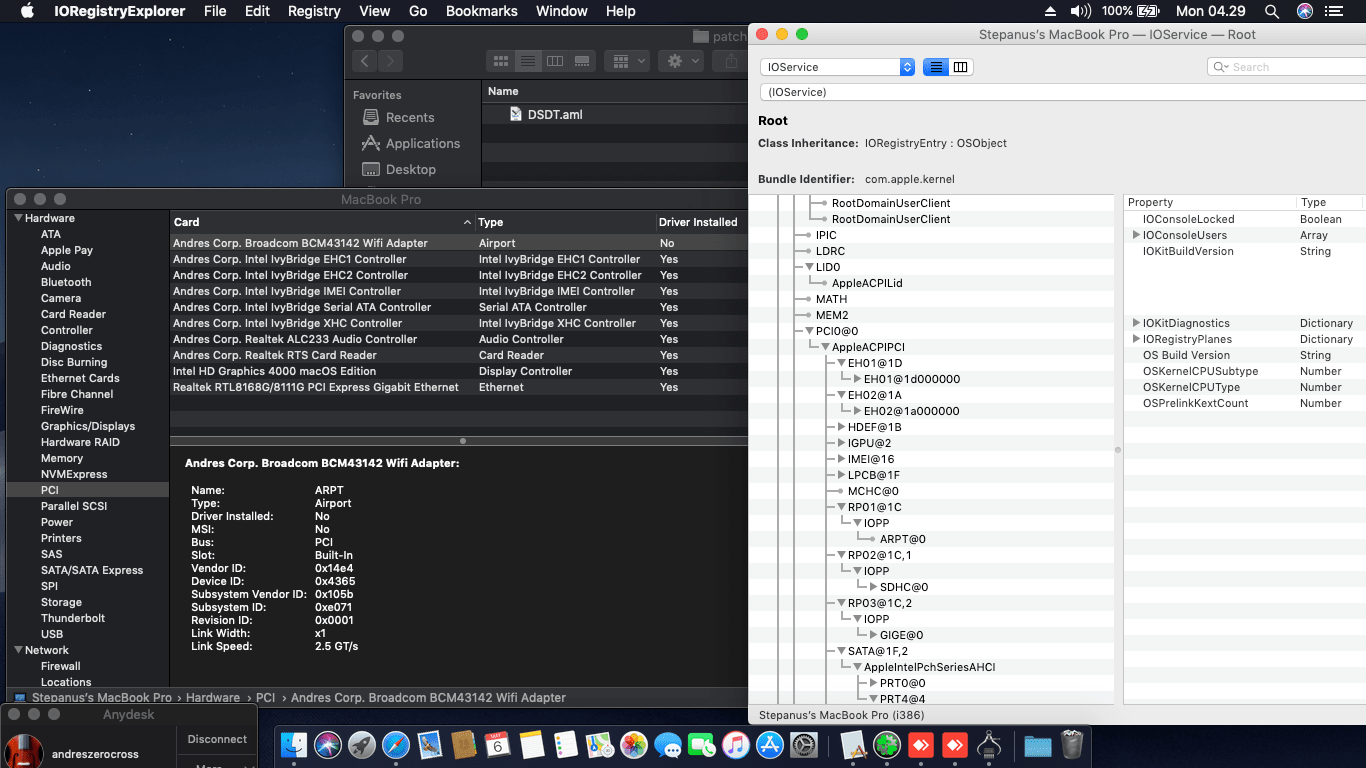The width and height of the screenshot is (1366, 768).
Task: Collapse the PCI0@0 tree node
Action: (x=809, y=331)
